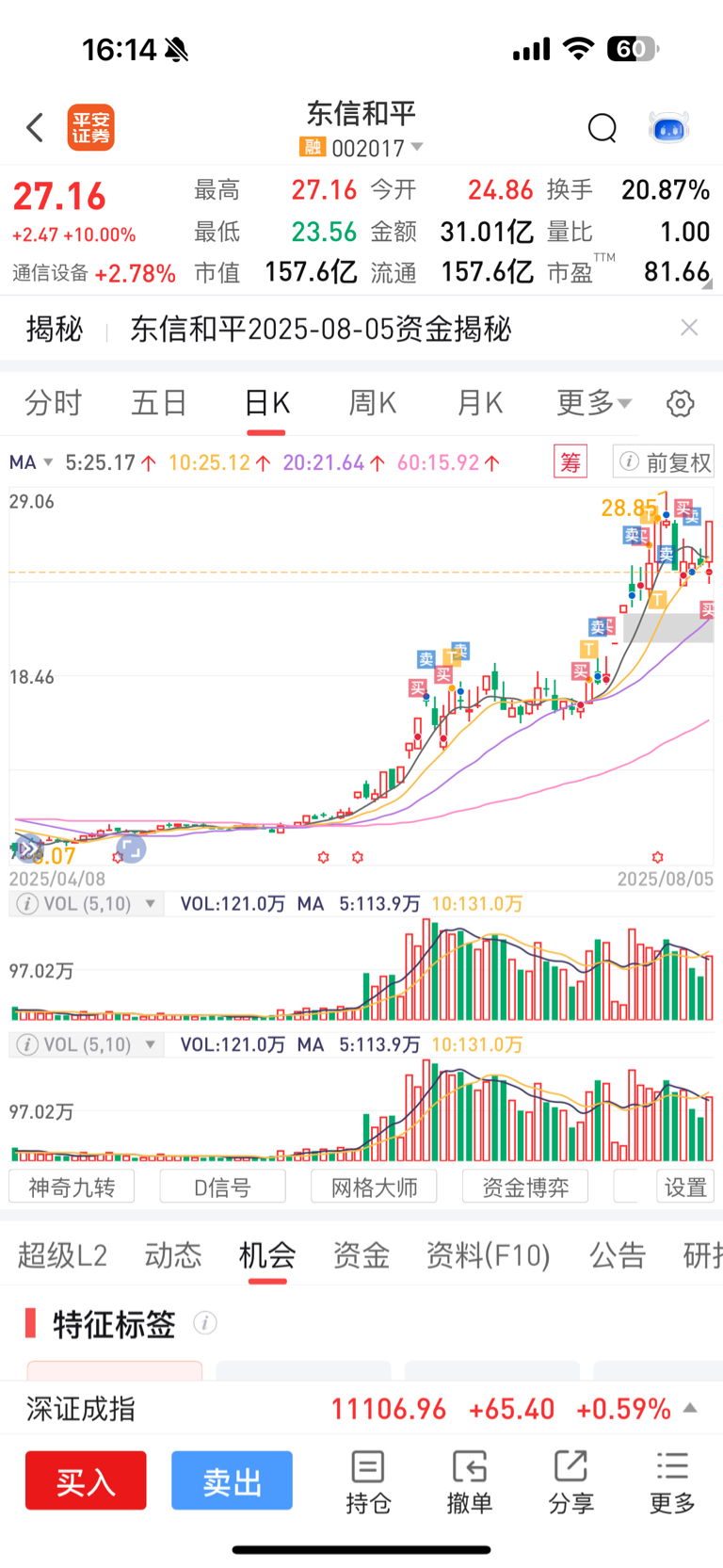Switch to 月K chart tab

coord(479,403)
